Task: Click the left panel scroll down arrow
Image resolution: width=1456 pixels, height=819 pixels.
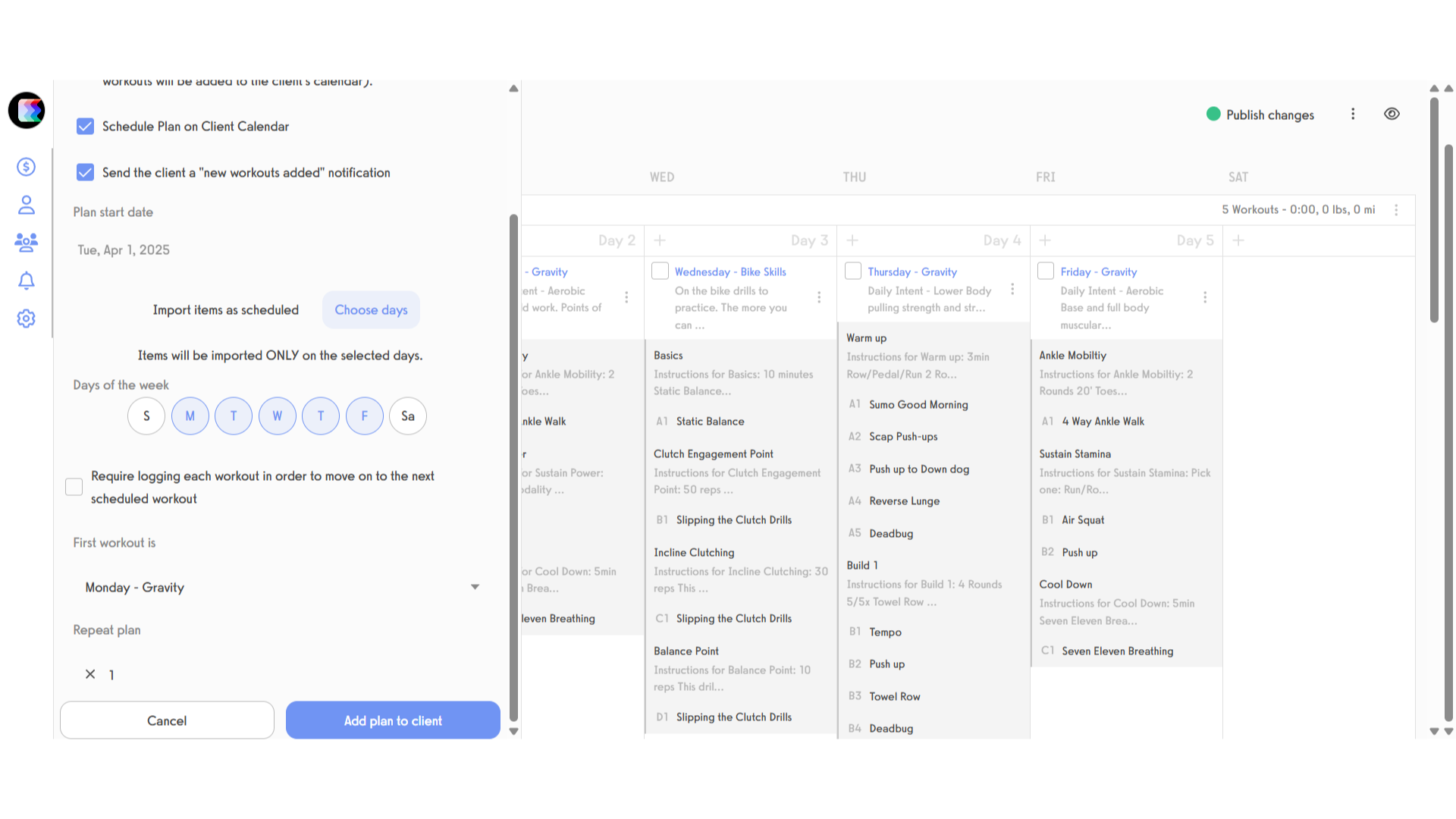Action: point(513,732)
